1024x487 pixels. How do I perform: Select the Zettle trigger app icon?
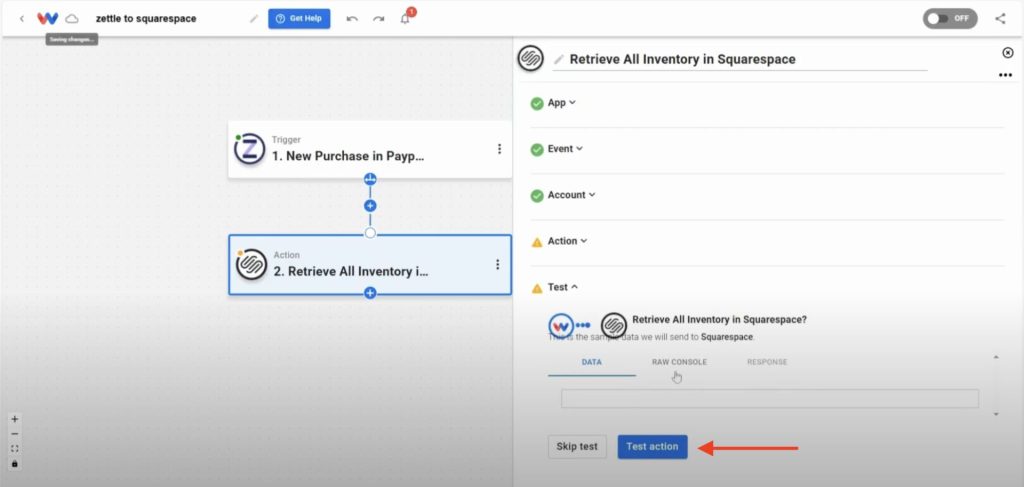[249, 149]
